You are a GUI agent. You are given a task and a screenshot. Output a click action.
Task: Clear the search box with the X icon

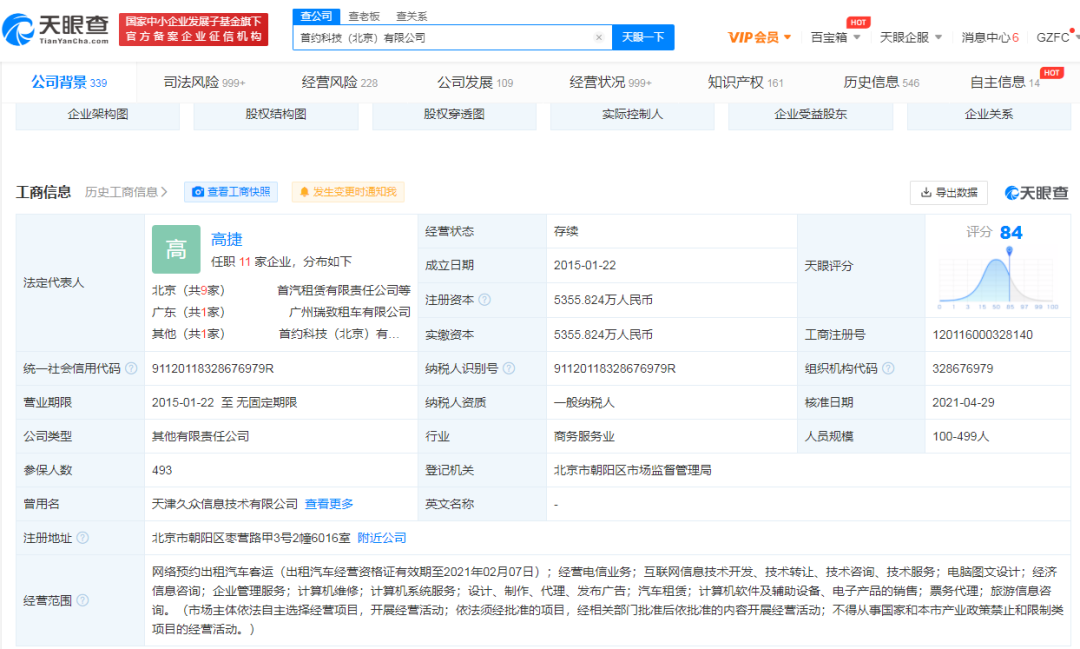599,37
